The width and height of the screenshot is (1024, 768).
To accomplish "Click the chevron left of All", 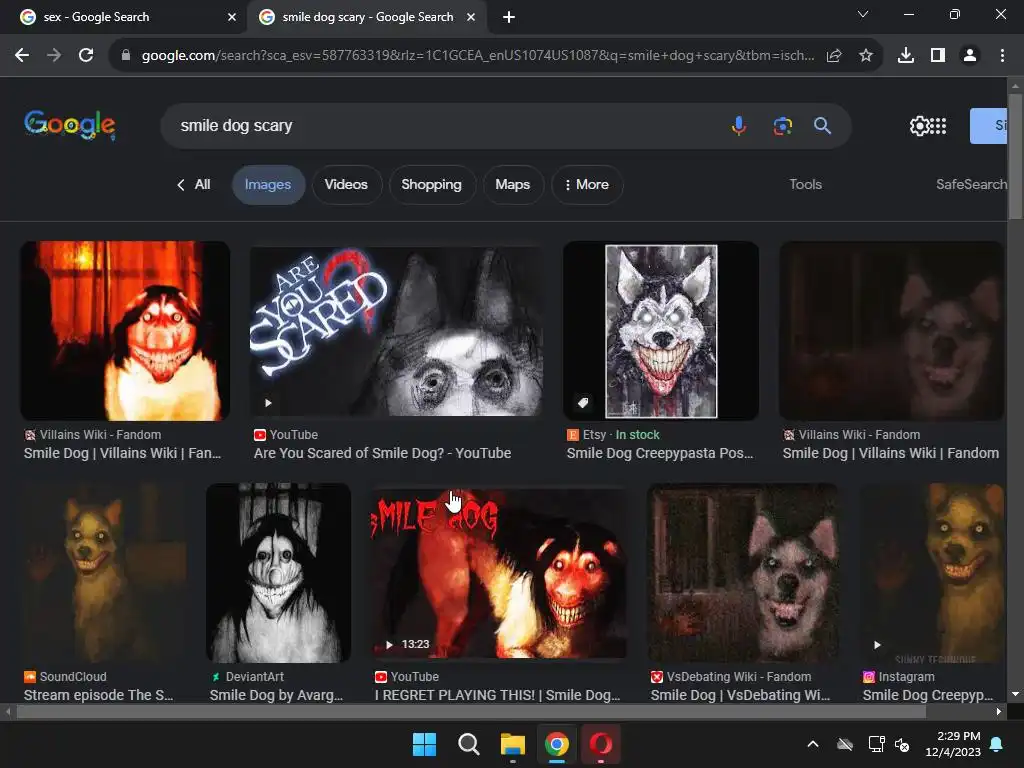I will click(181, 185).
